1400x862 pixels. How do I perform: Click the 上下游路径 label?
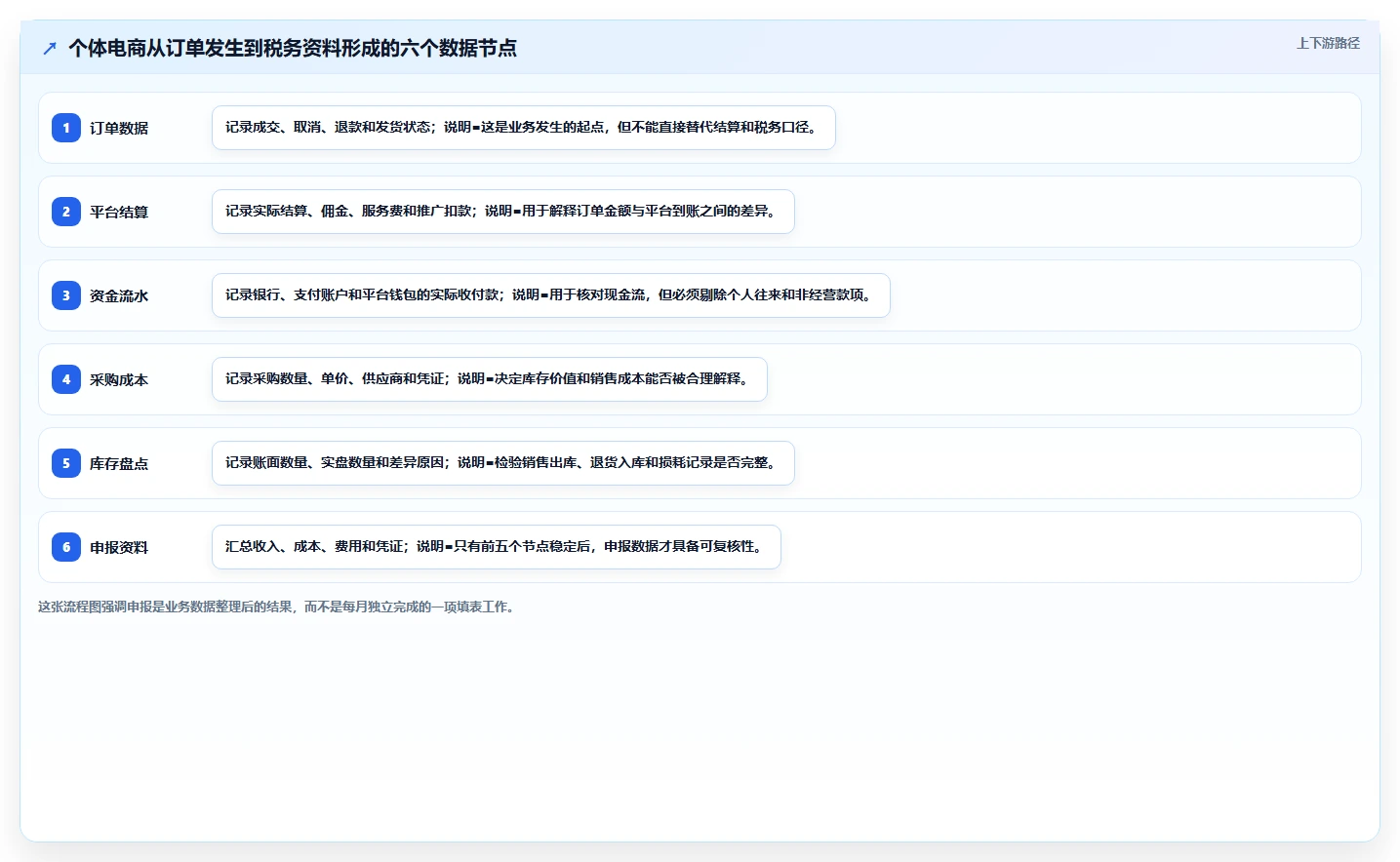[1328, 43]
